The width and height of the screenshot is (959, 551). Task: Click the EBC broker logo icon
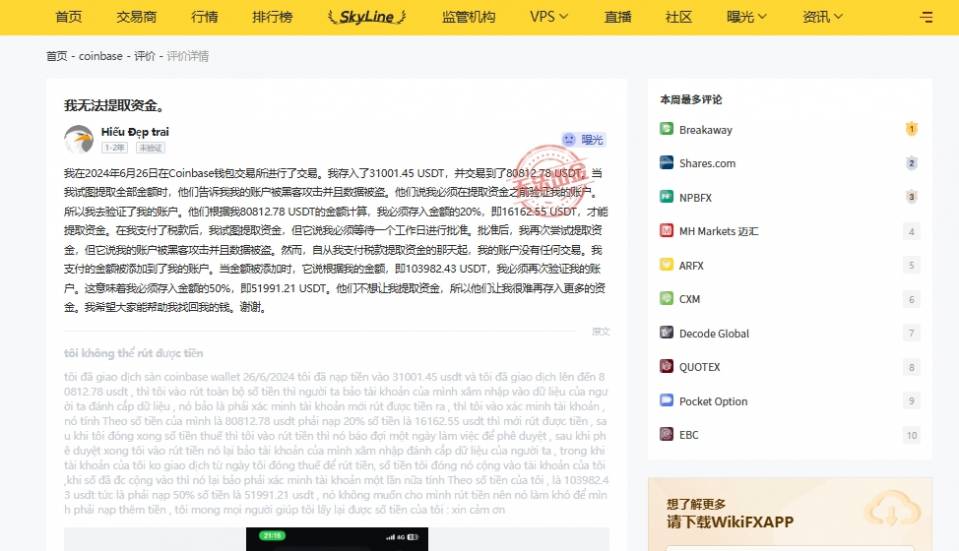coord(667,434)
